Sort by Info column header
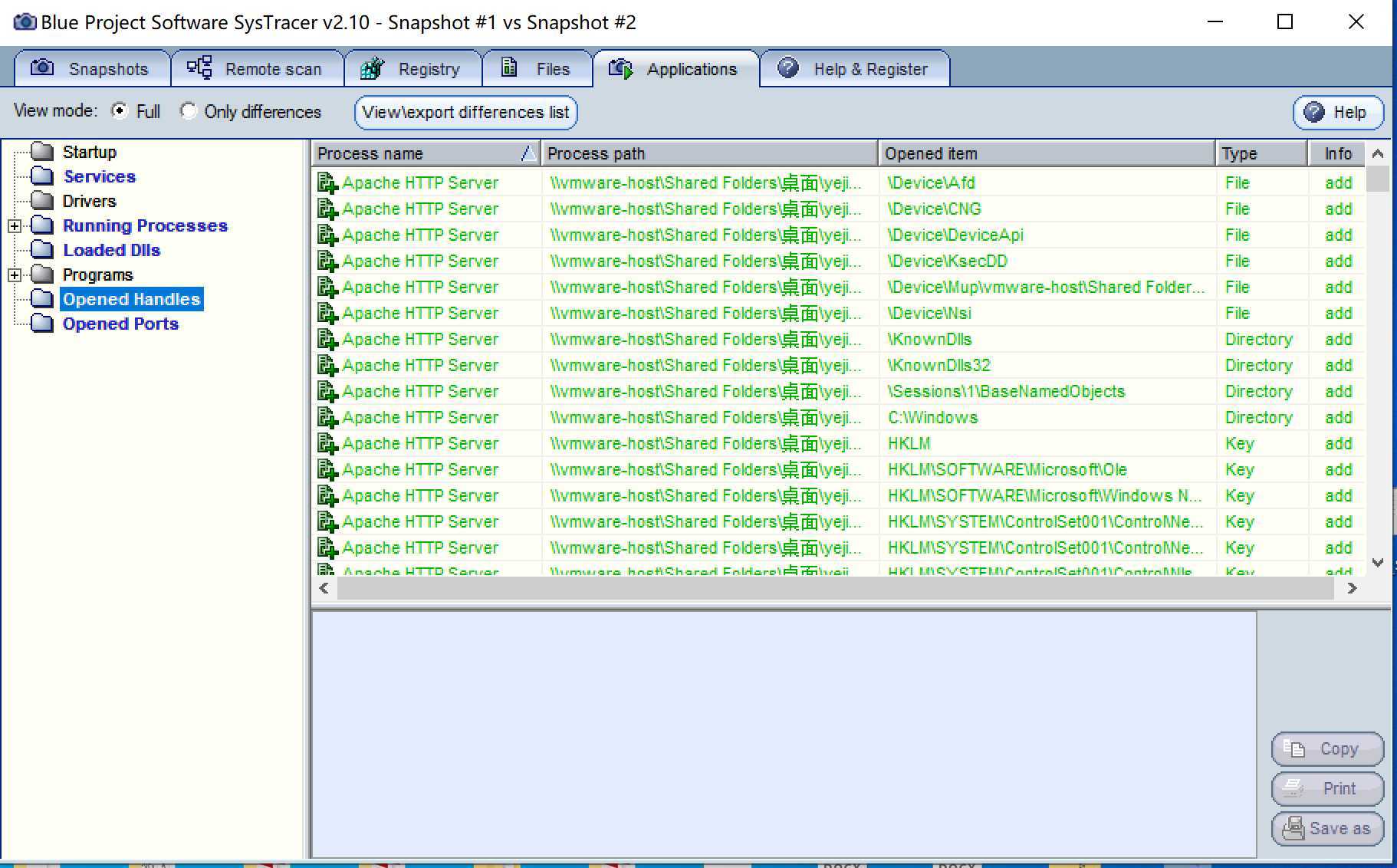This screenshot has height=868, width=1397. point(1336,153)
